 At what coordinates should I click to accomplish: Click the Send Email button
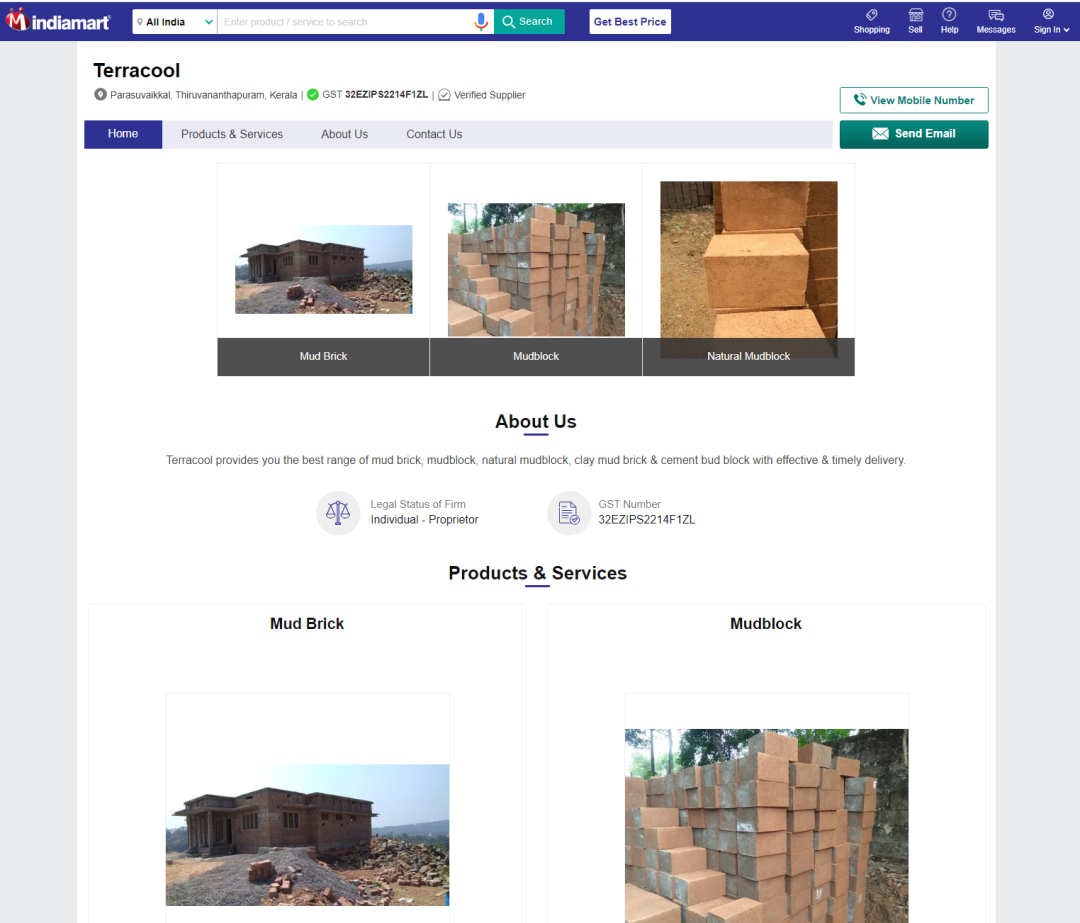pos(913,134)
